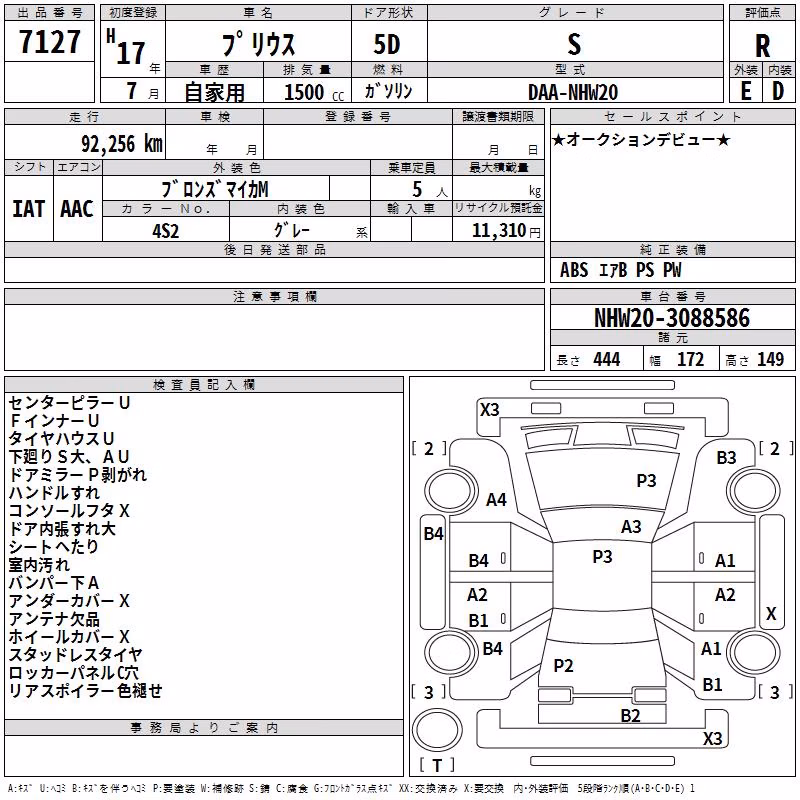Click inspector note ドア内張すれ大
Image resolution: width=800 pixels, height=800 pixels.
tap(62, 529)
